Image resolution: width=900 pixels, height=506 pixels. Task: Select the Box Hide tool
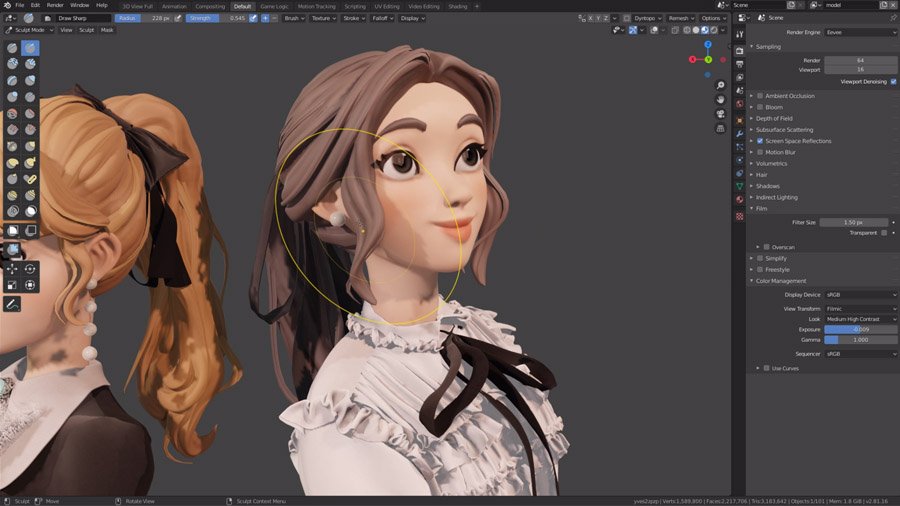[30, 230]
